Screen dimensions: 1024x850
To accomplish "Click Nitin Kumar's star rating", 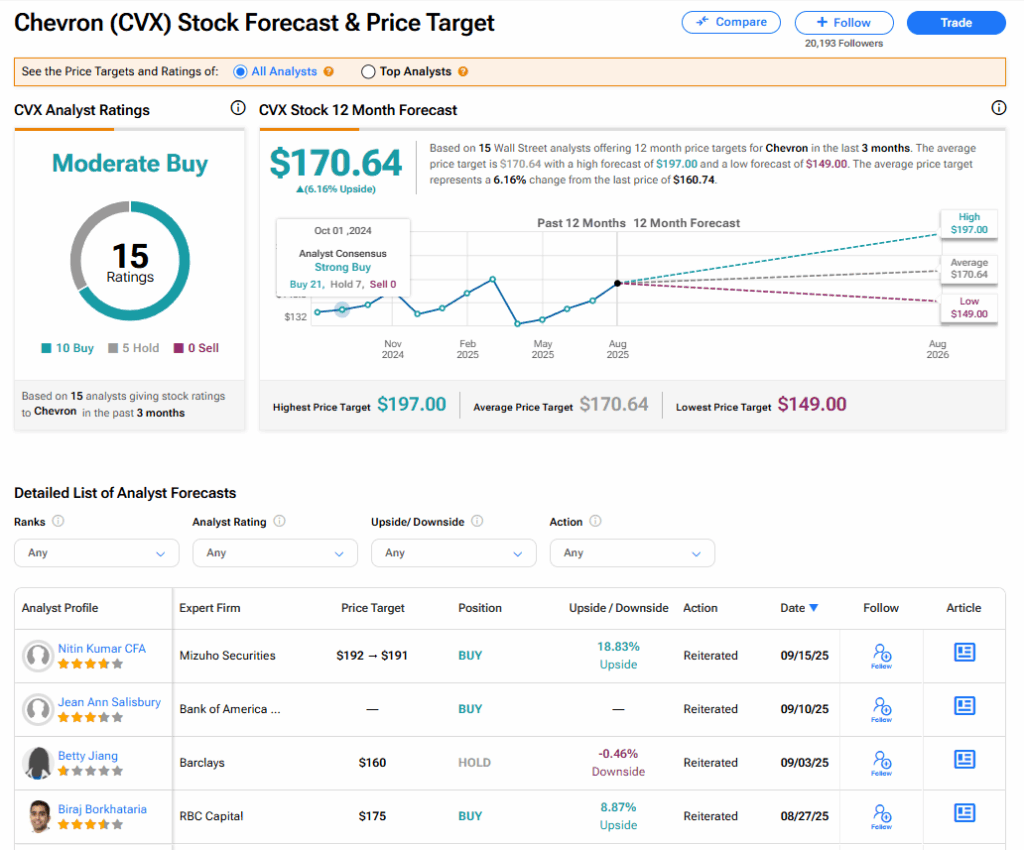I will [x=90, y=664].
